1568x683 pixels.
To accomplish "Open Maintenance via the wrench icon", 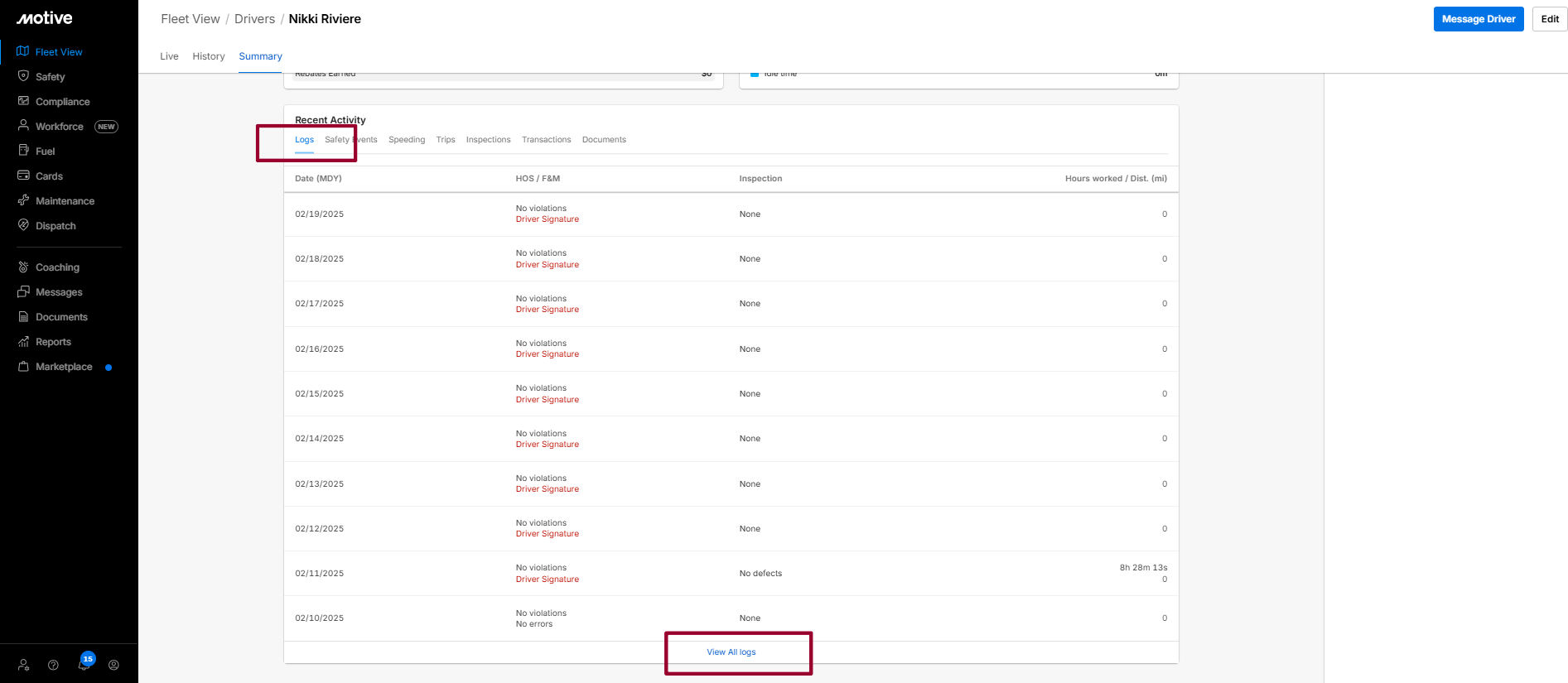I will click(x=23, y=200).
